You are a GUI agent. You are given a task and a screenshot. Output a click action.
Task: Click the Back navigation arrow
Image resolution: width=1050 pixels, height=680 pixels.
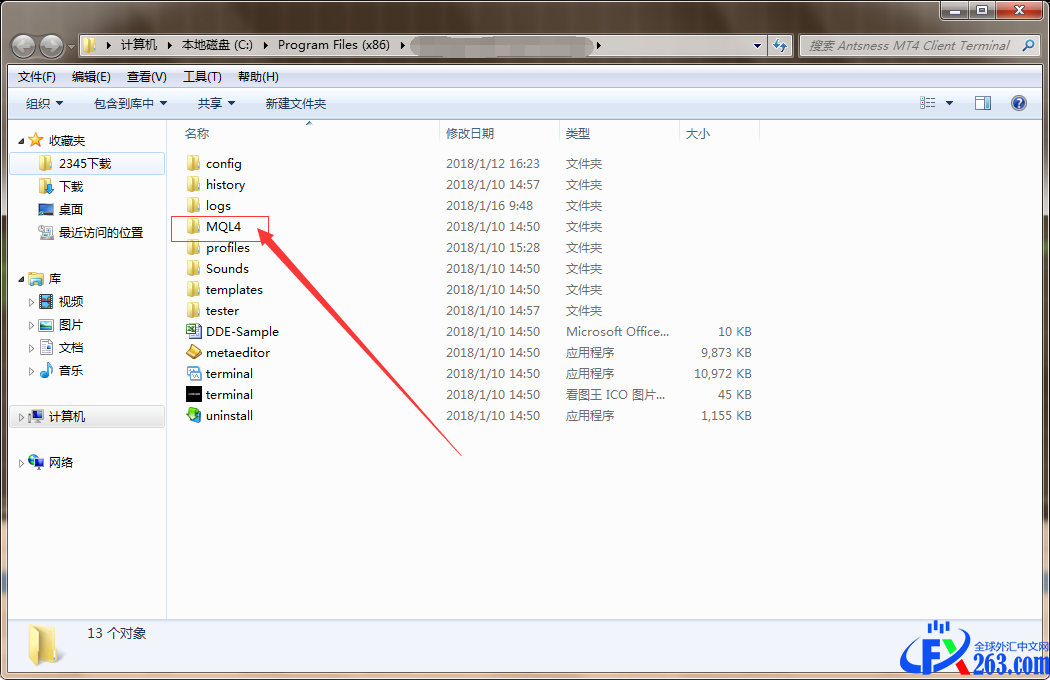coord(23,46)
